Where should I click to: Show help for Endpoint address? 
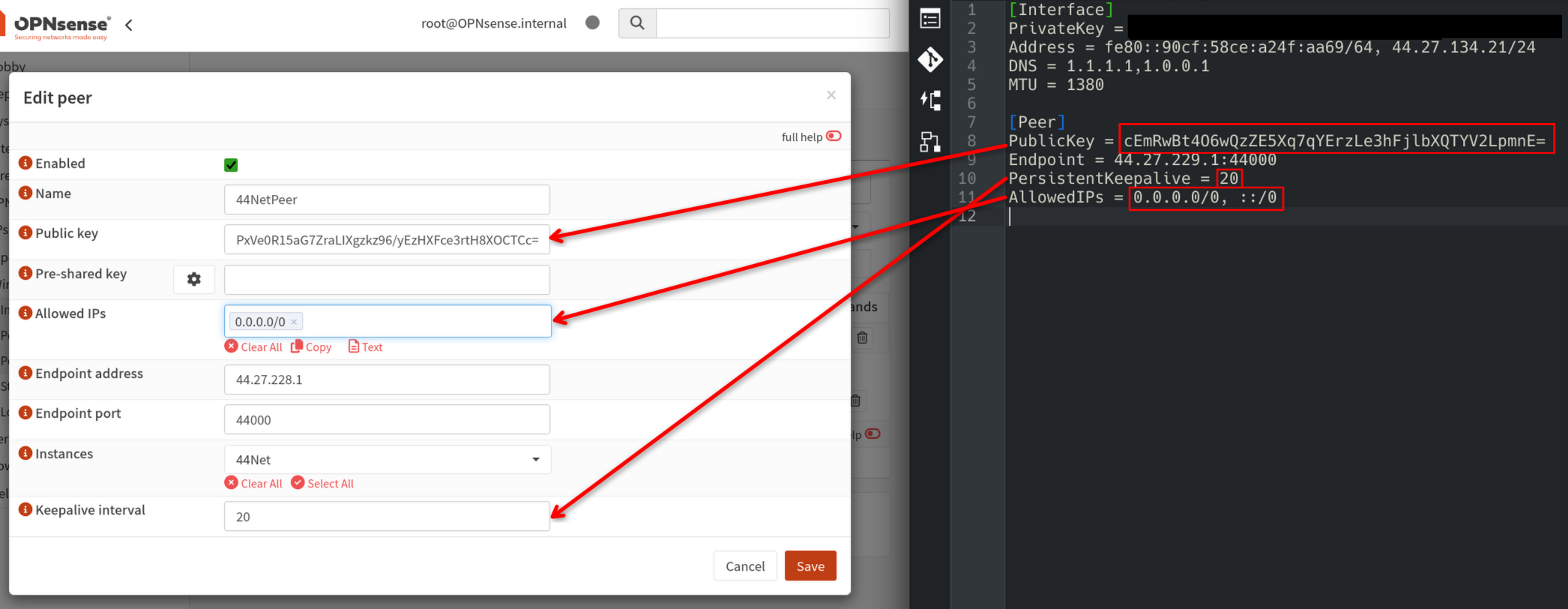coord(25,373)
